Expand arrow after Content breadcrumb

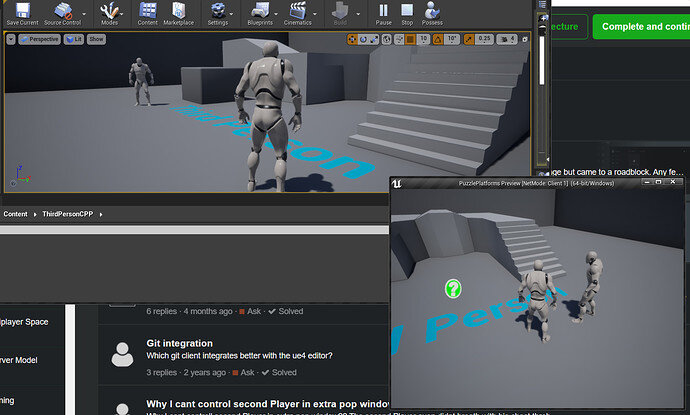click(x=35, y=214)
